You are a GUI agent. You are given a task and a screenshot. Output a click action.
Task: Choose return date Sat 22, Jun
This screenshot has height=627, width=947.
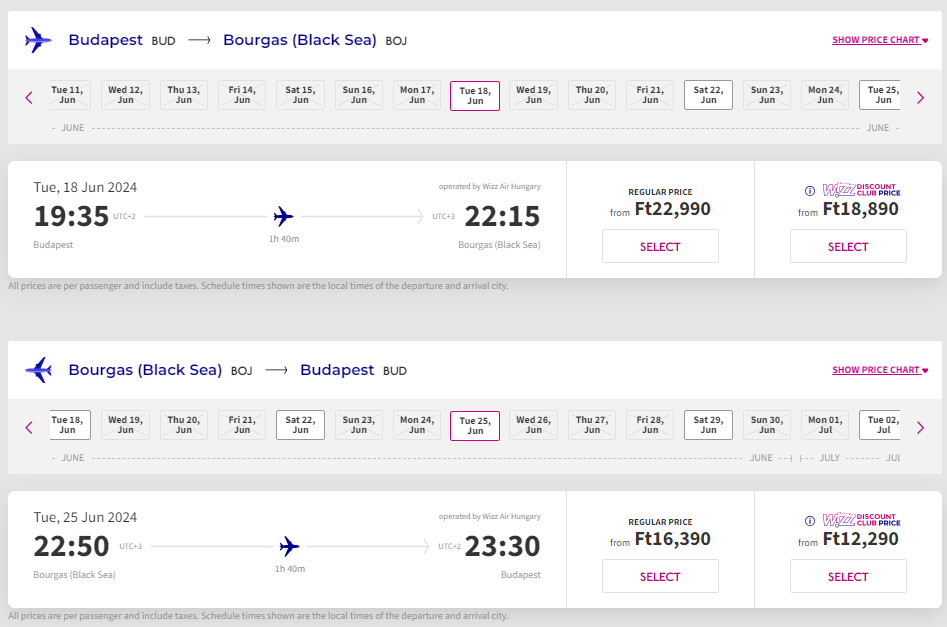300,425
